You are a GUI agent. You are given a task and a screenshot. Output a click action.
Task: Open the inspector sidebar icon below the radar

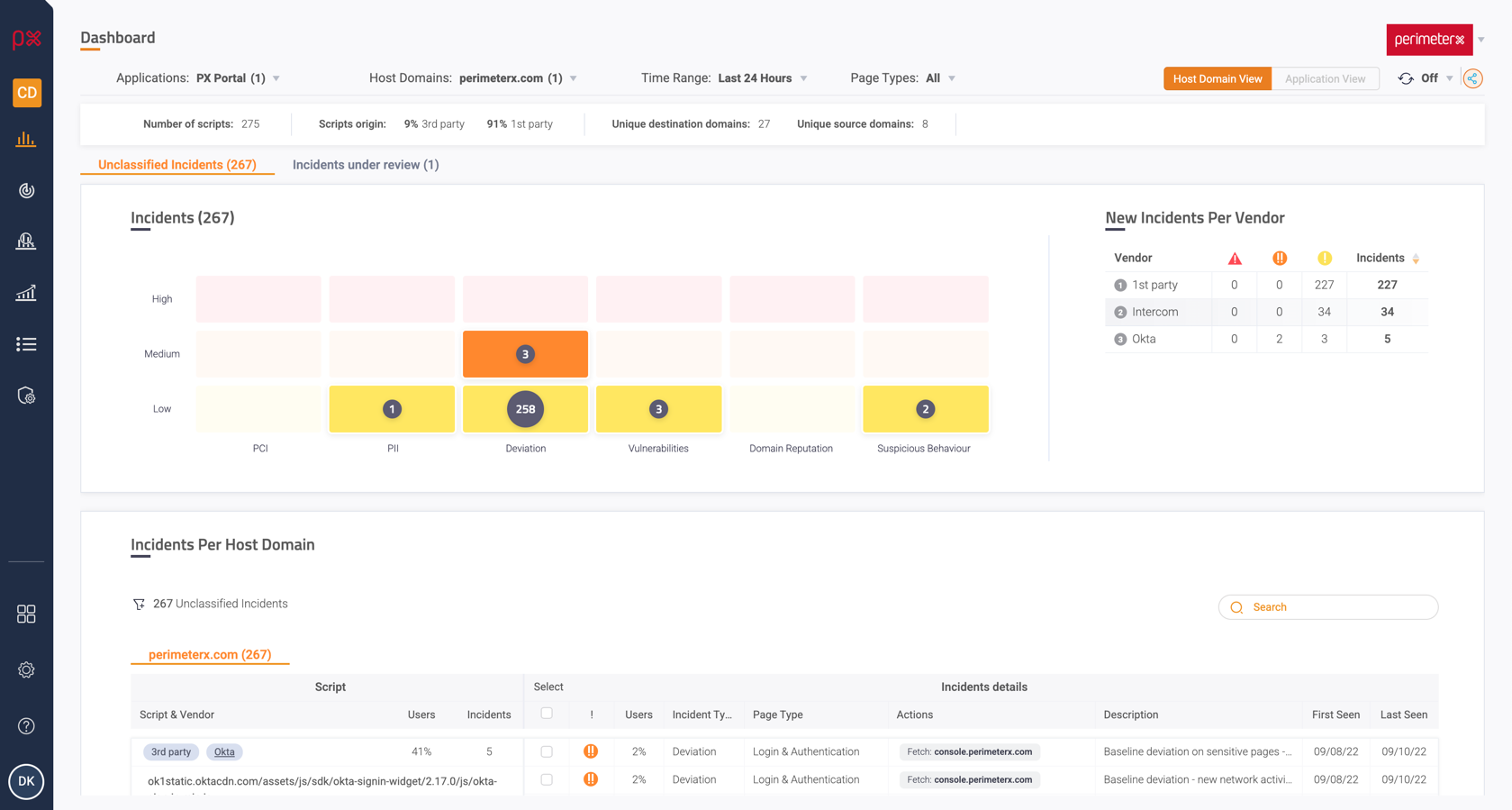[x=26, y=241]
